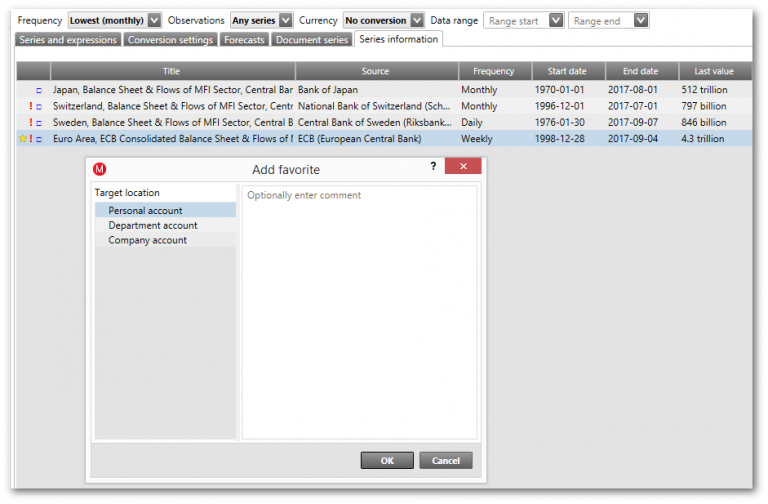Select Company account as target location

pos(148,240)
